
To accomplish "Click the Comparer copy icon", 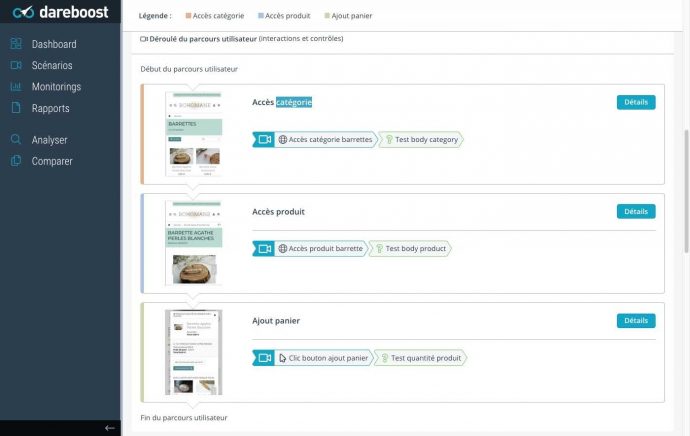I will 16,161.
